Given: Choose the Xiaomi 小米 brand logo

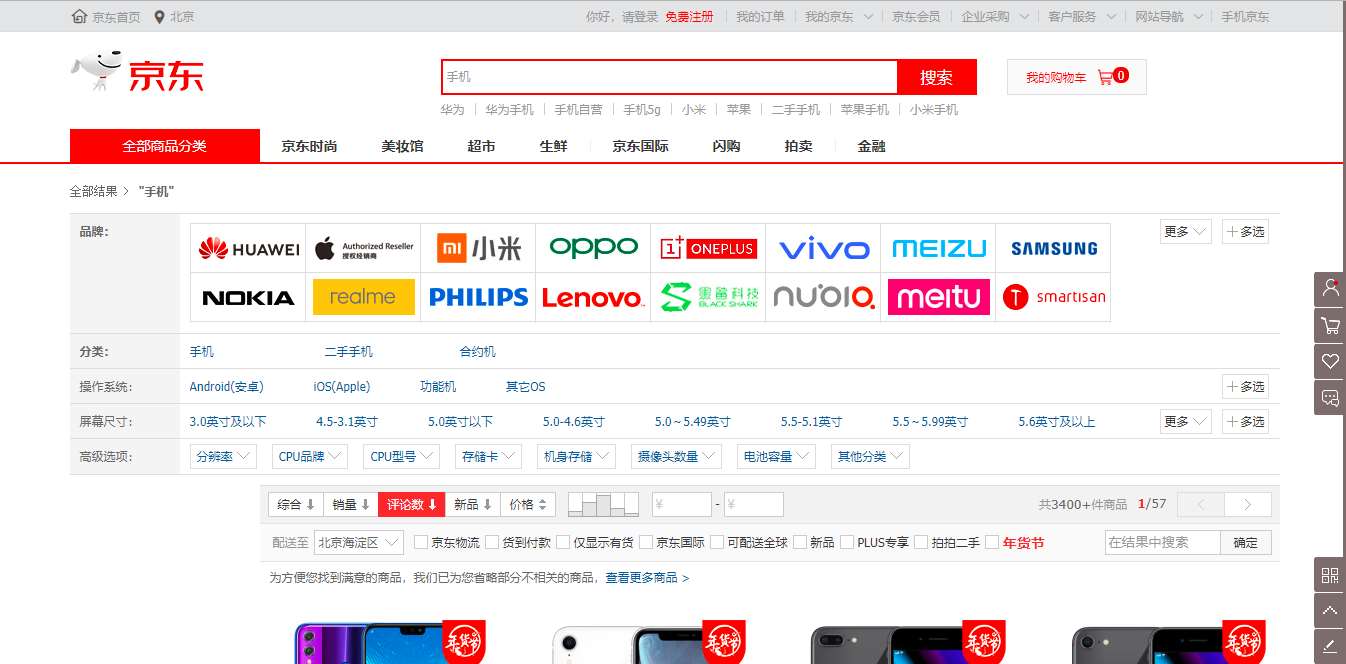Looking at the screenshot, I should click(478, 249).
